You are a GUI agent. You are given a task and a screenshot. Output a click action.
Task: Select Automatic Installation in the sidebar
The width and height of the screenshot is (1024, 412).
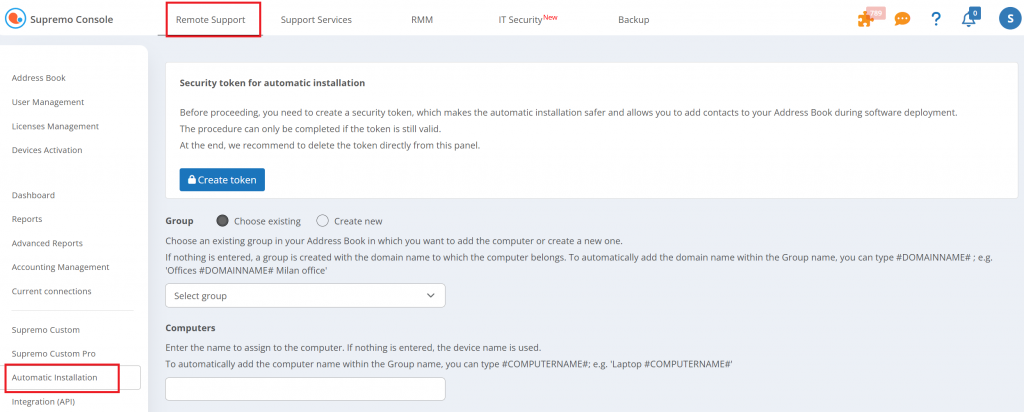(54, 378)
